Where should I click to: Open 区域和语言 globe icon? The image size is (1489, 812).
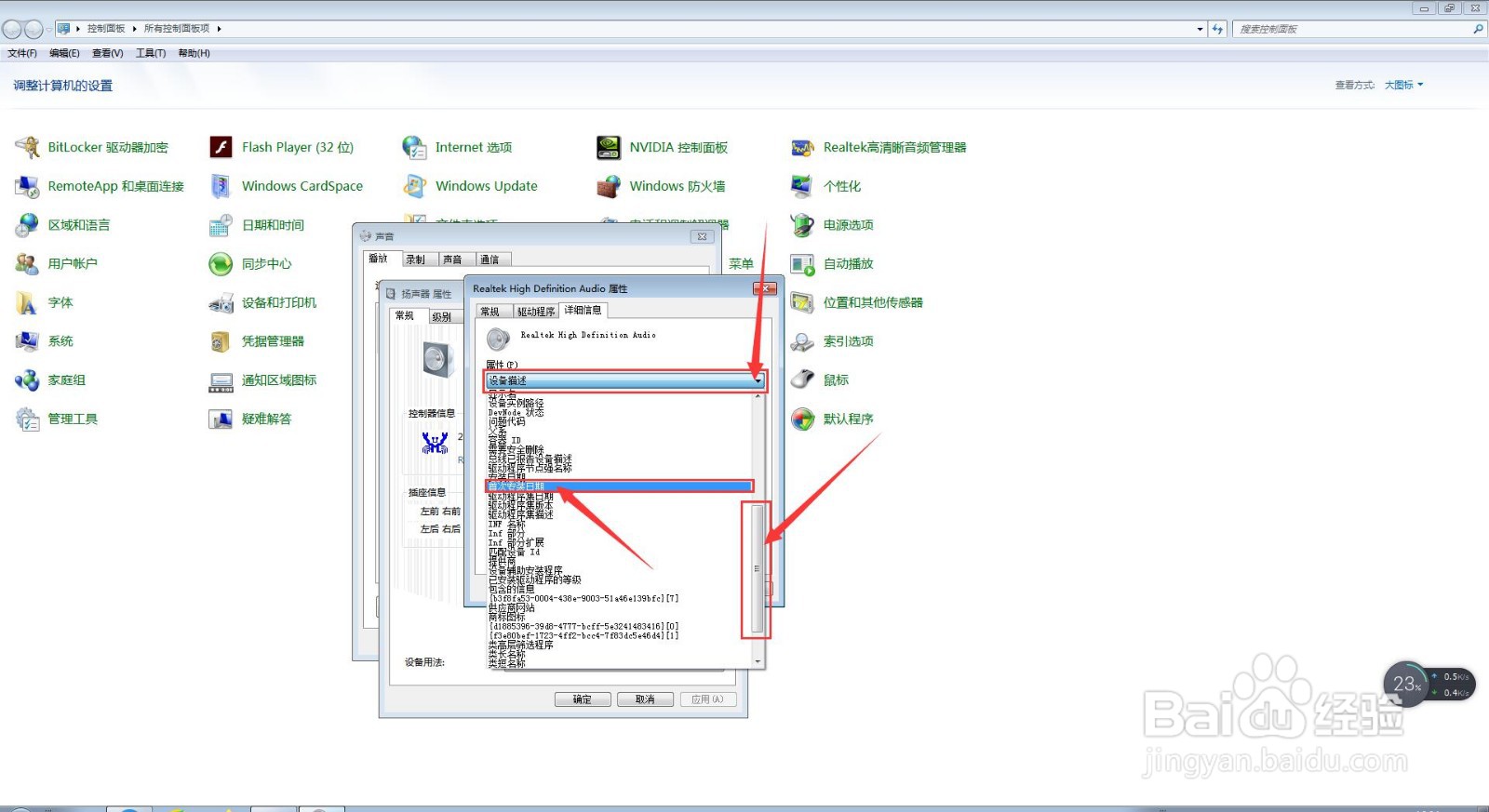coord(28,225)
